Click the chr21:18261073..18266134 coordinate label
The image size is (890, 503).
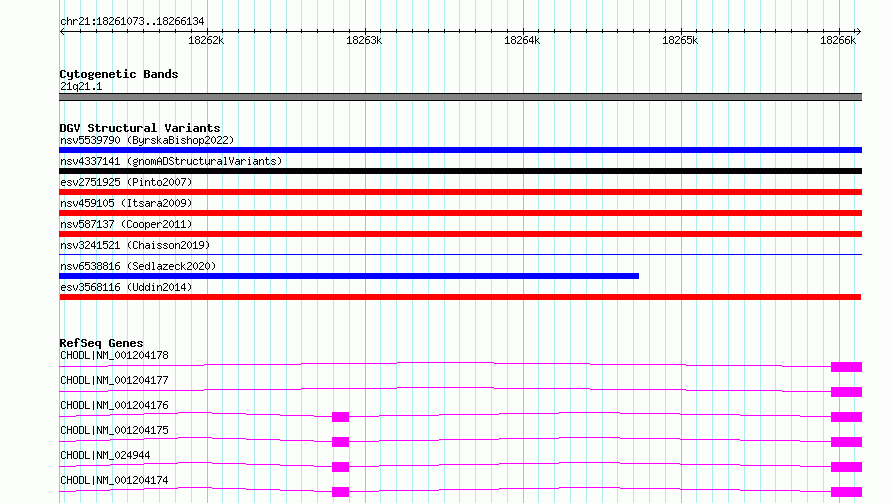pyautogui.click(x=132, y=21)
